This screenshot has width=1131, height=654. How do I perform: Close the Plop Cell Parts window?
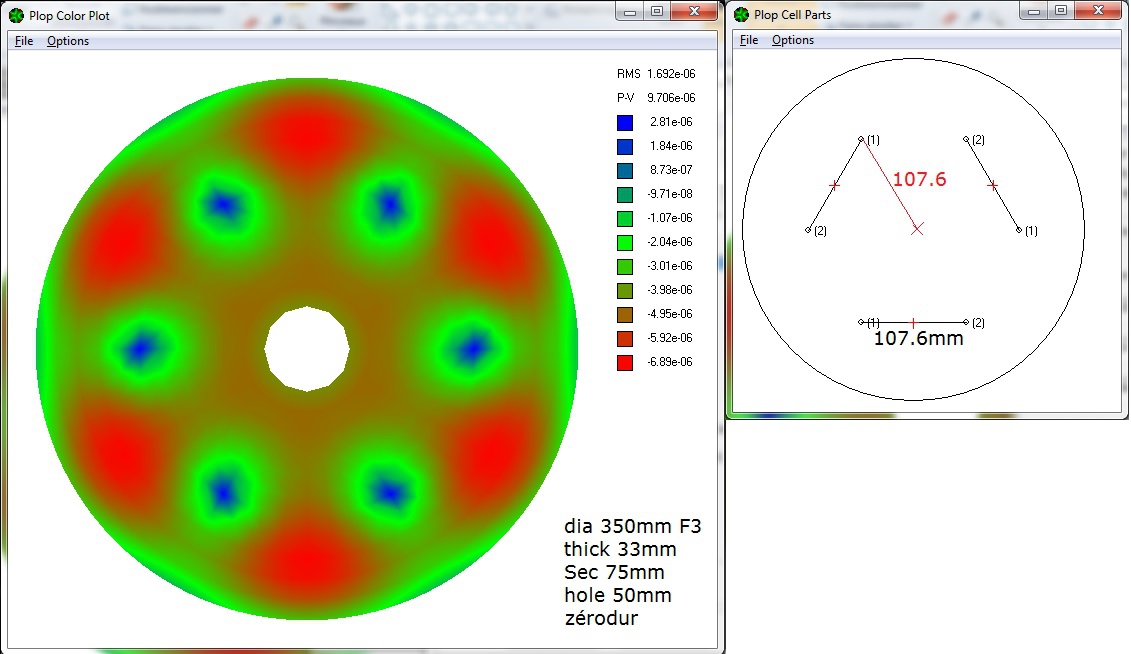click(x=1098, y=11)
